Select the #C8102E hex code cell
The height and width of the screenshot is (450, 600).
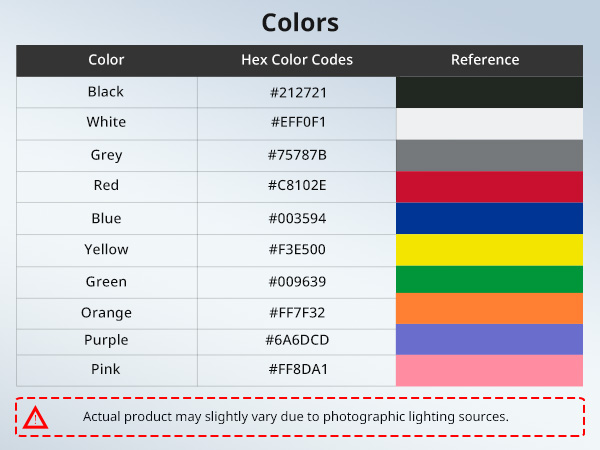click(x=297, y=186)
